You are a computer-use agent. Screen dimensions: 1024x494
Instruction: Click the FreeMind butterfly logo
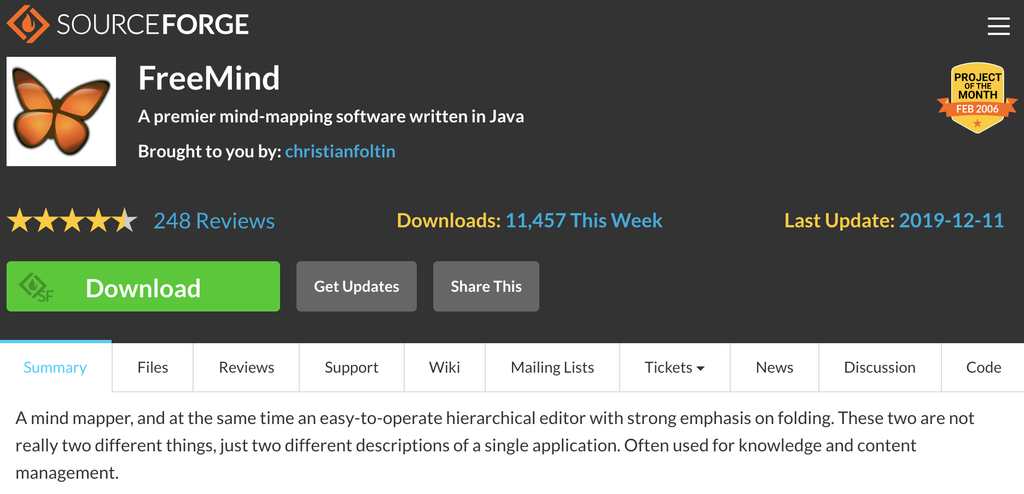click(x=62, y=111)
